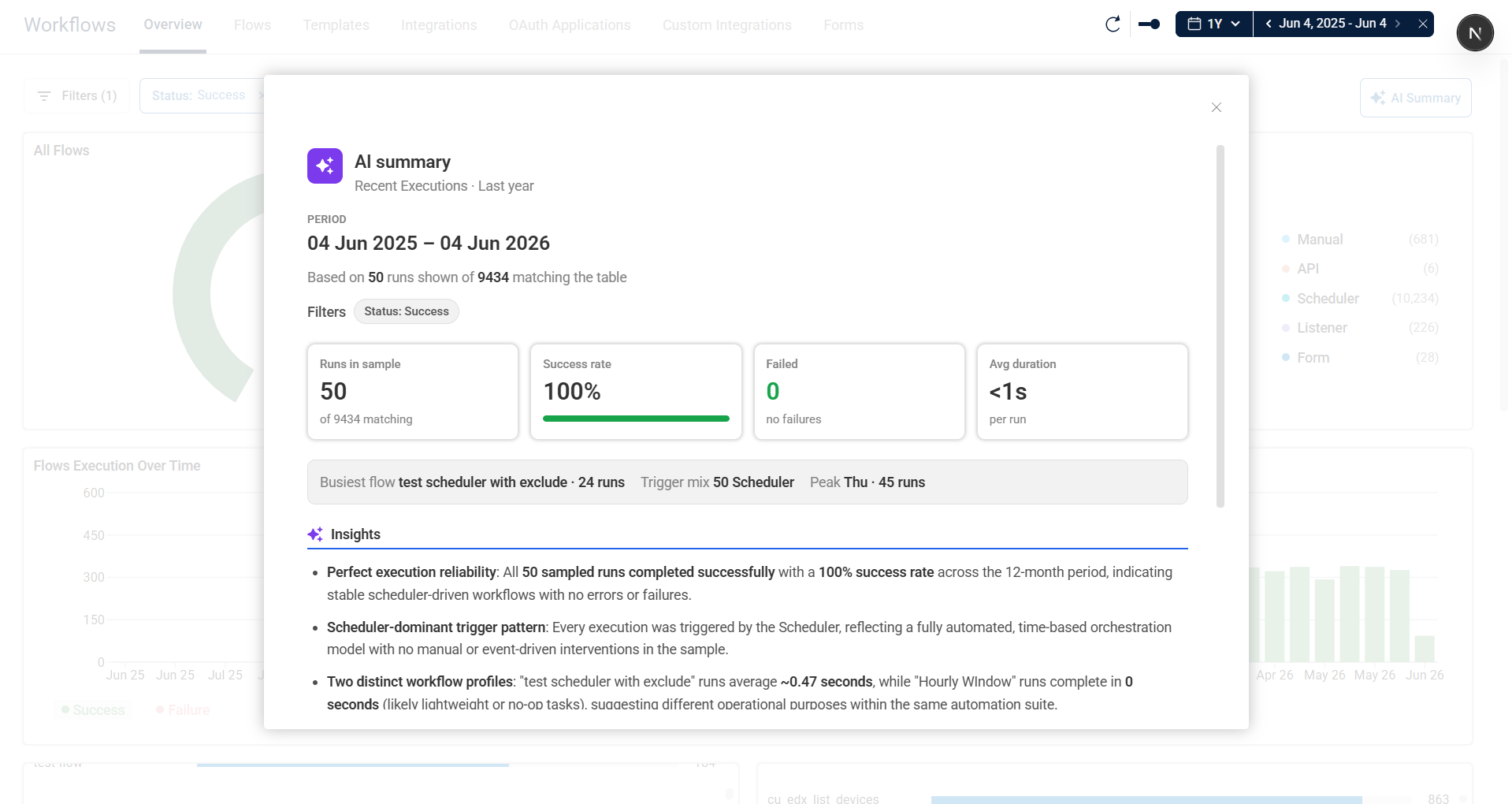Toggle the auto-refresh switch in header
1512x804 pixels.
(x=1150, y=24)
